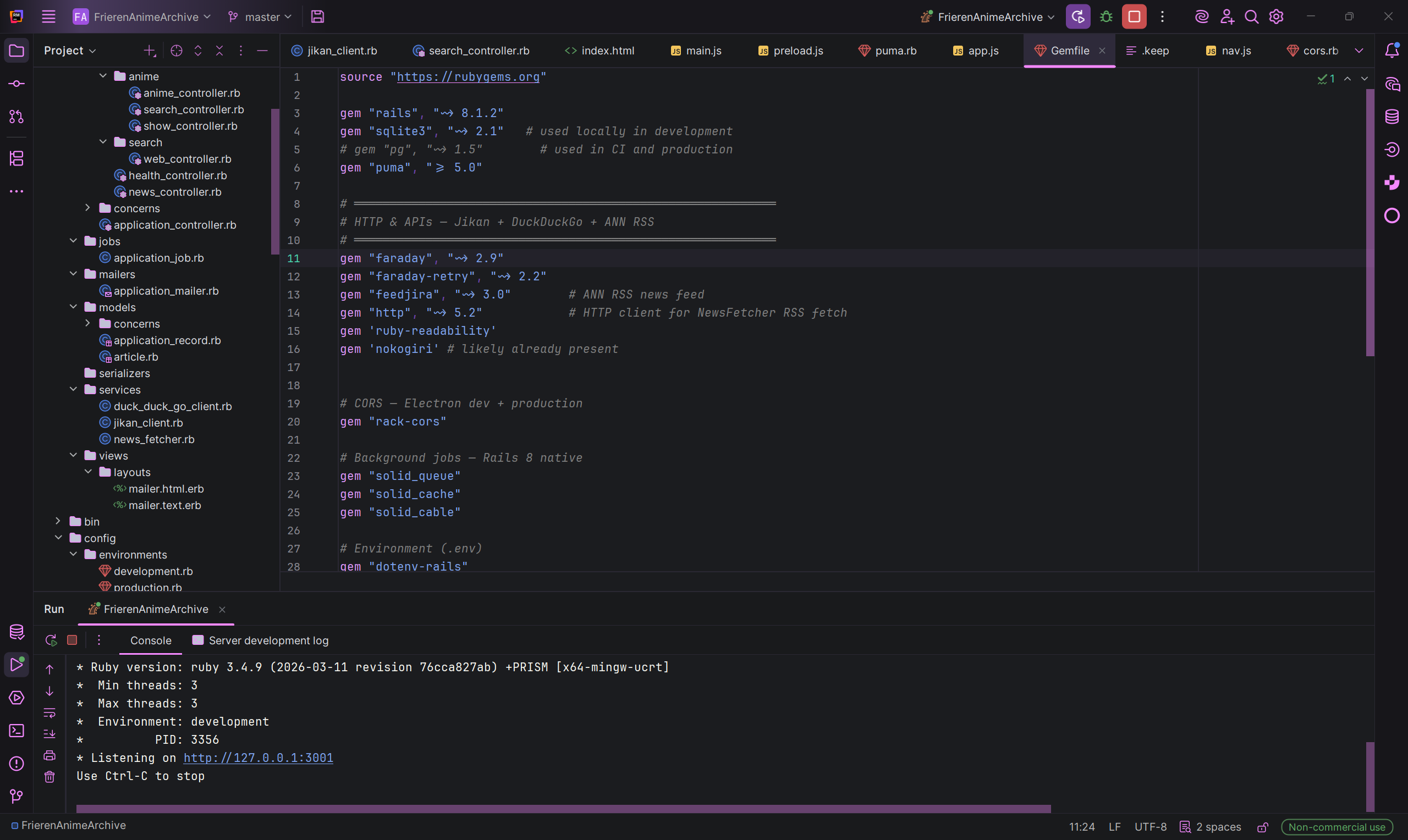The width and height of the screenshot is (1408, 840).
Task: Open the AI Chat tool window
Action: pos(1392,84)
